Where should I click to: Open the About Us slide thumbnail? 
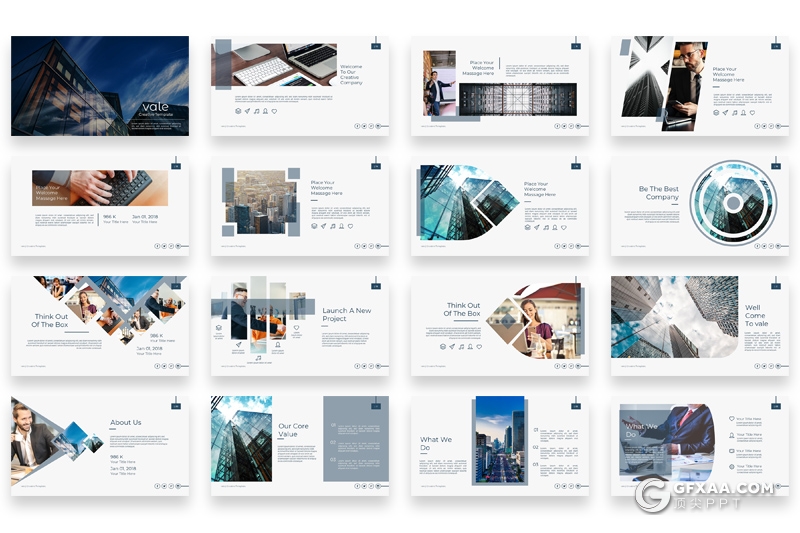(99, 446)
